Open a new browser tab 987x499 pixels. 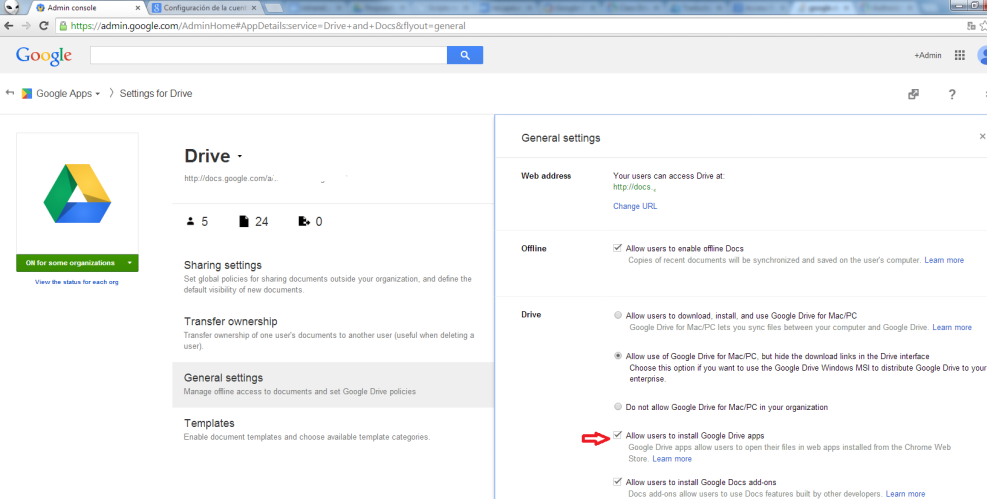pos(273,8)
